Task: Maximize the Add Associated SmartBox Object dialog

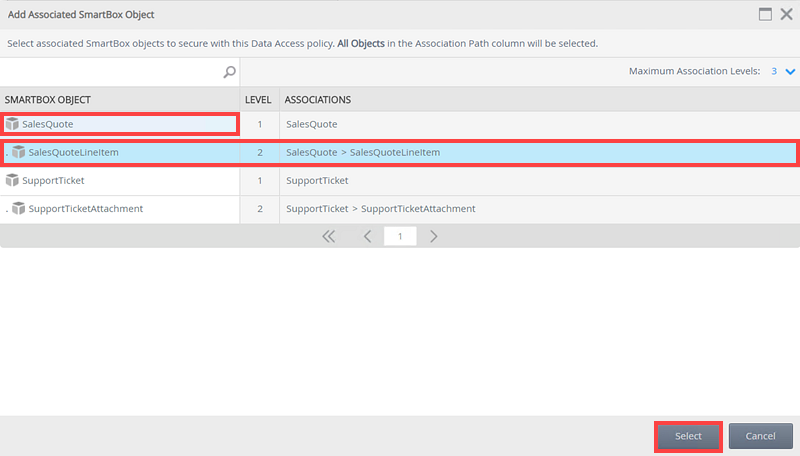Action: pyautogui.click(x=765, y=14)
